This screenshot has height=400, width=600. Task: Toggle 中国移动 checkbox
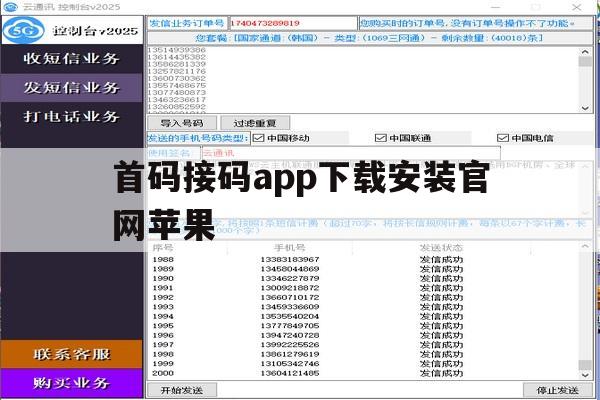tap(259, 138)
